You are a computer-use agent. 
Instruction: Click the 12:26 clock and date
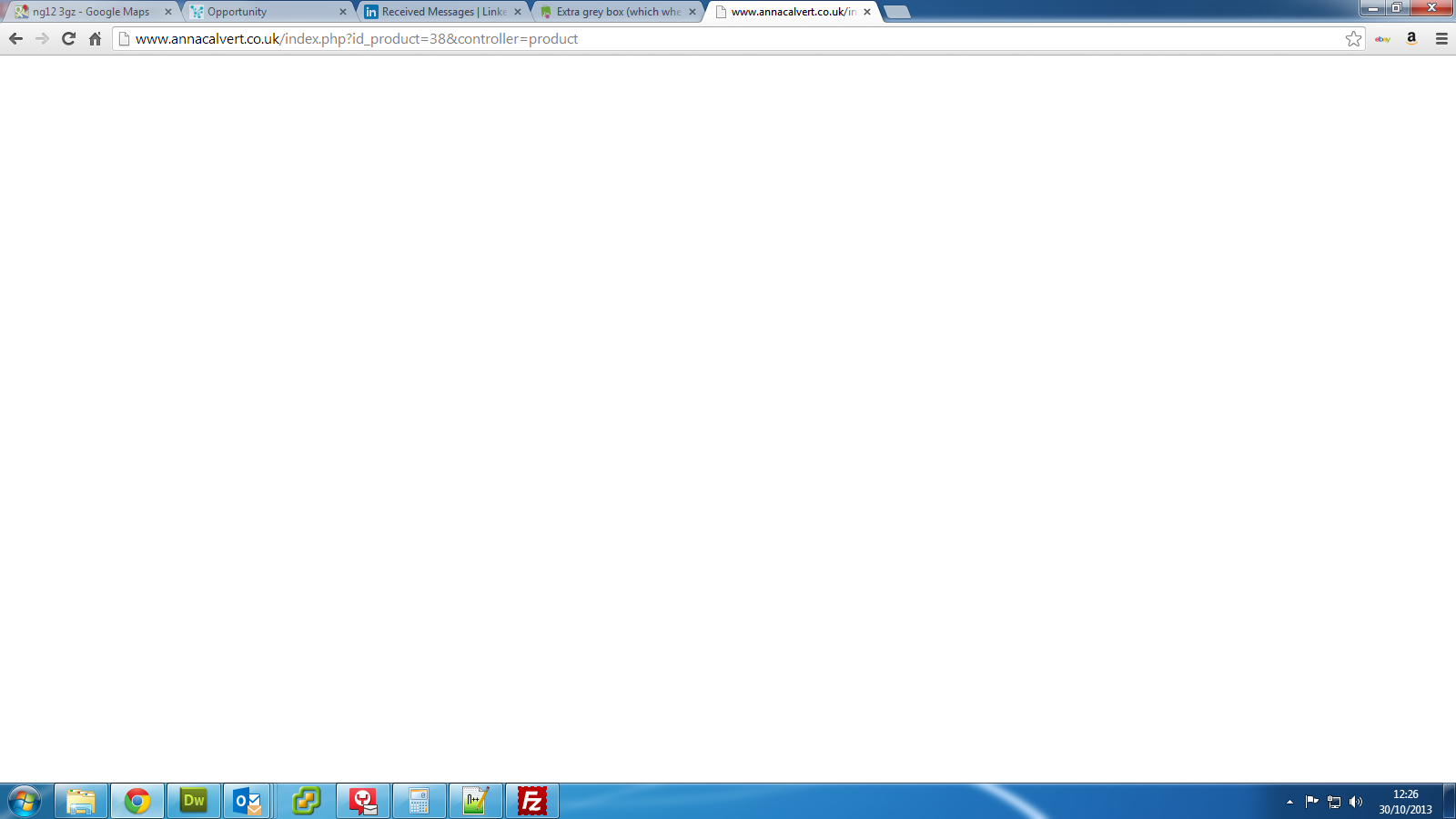1405,802
